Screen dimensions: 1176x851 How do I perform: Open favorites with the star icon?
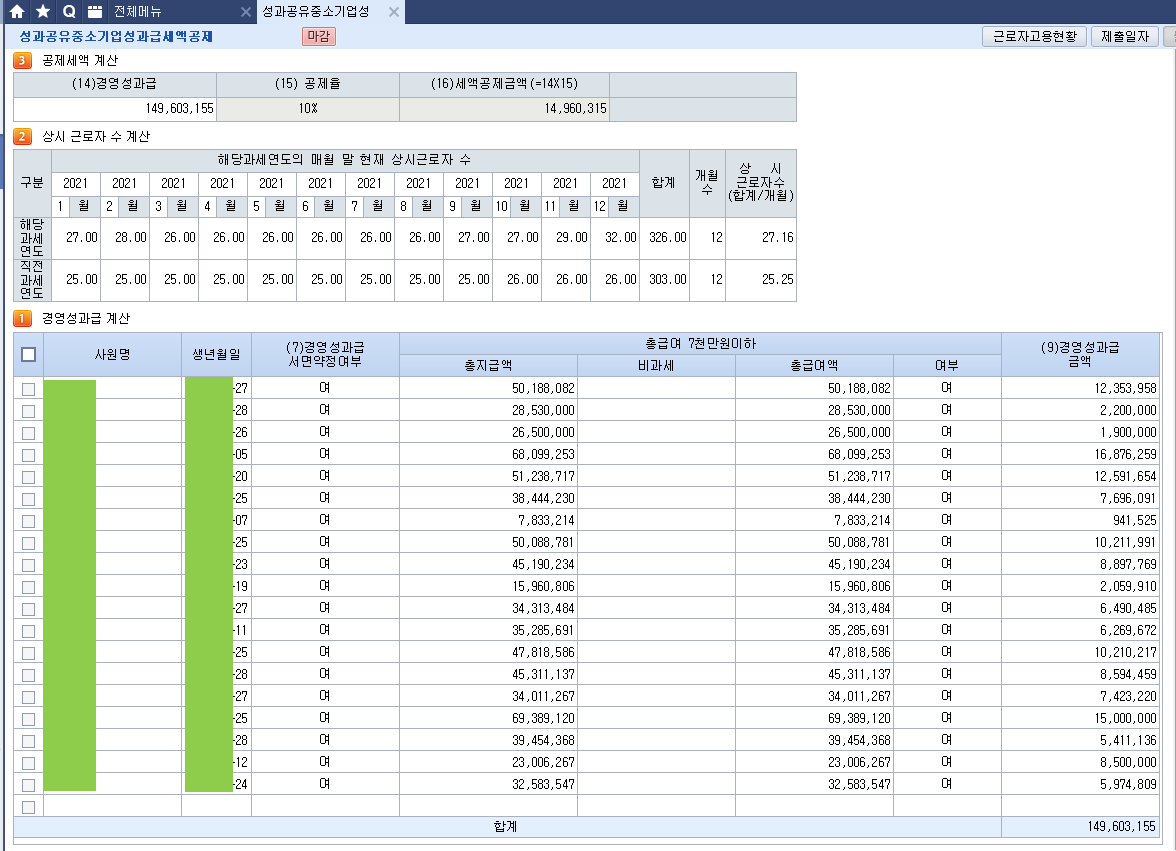43,12
